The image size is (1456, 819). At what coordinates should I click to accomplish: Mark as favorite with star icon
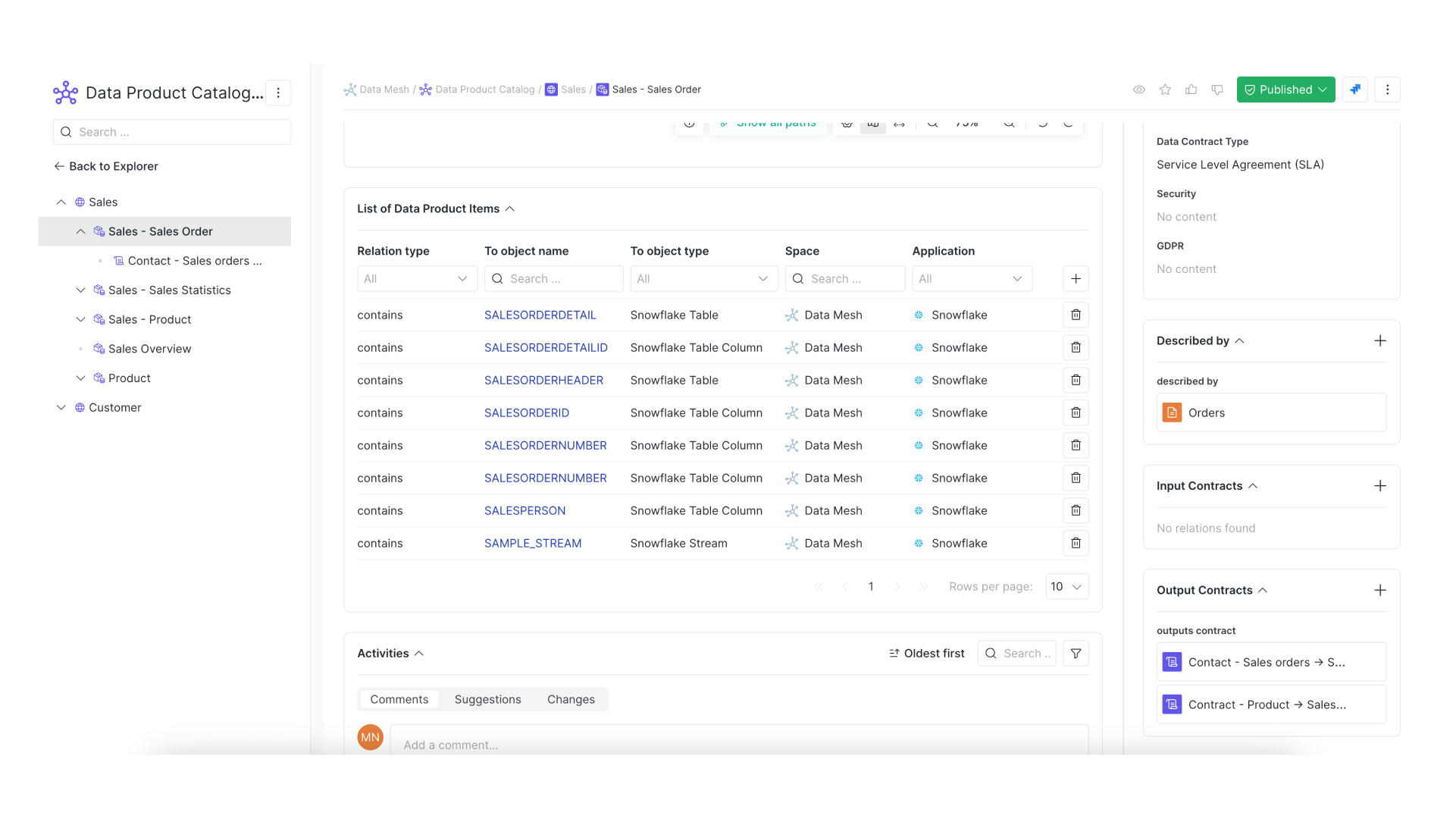coord(1165,89)
